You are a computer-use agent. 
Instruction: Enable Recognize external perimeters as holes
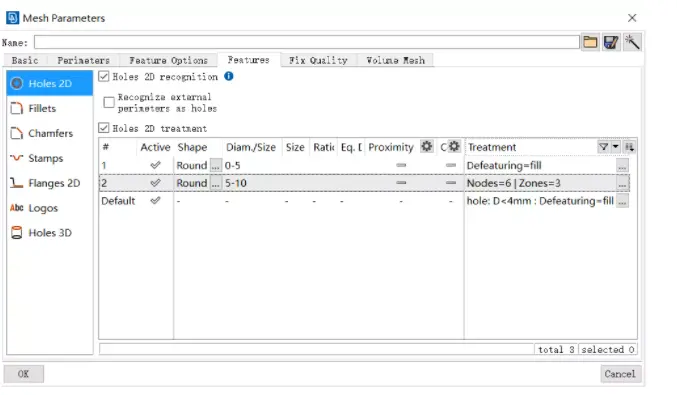[109, 102]
